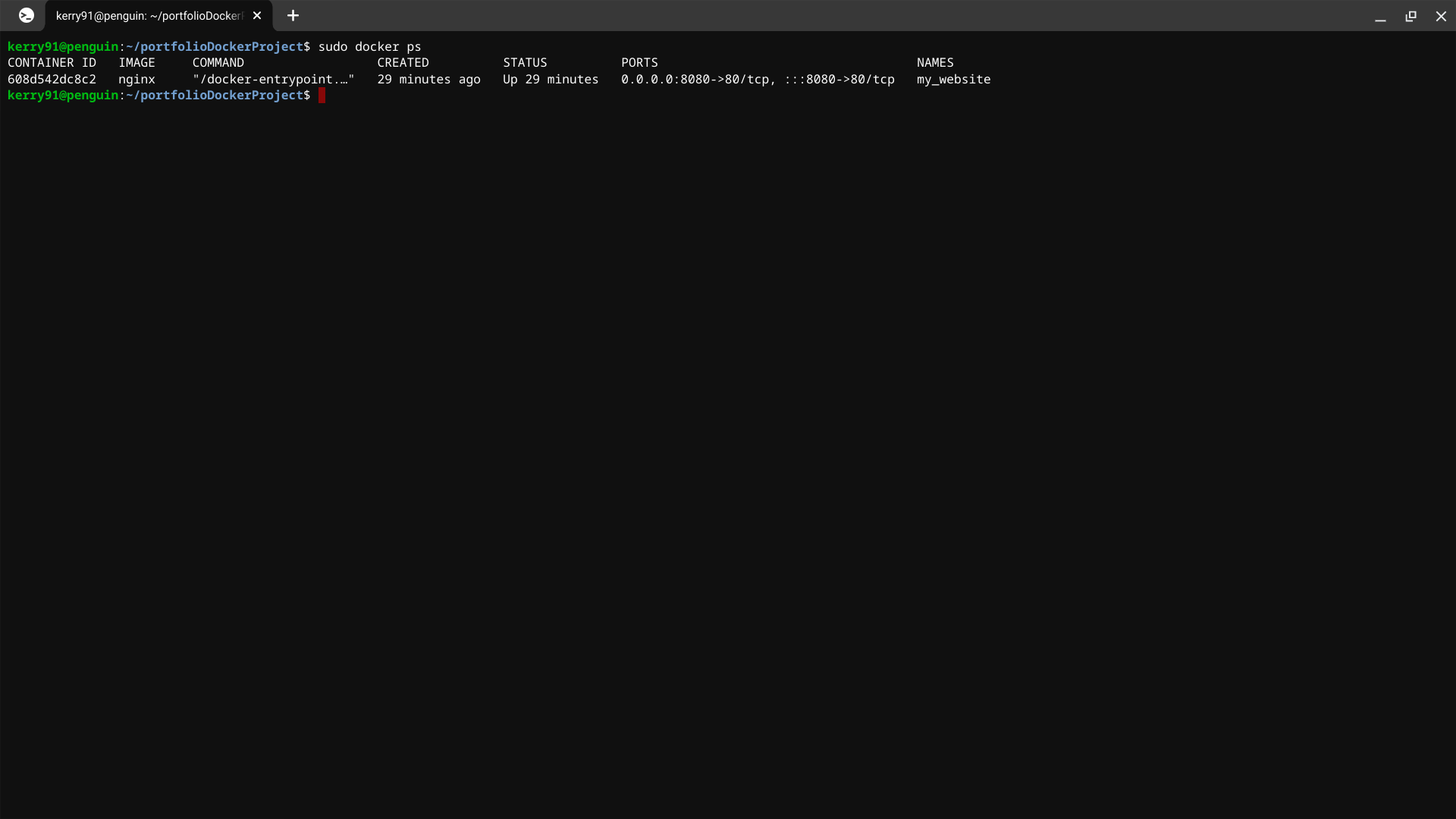Image resolution: width=1456 pixels, height=819 pixels.
Task: Click the /docker-entrypoint command string
Action: 273,79
